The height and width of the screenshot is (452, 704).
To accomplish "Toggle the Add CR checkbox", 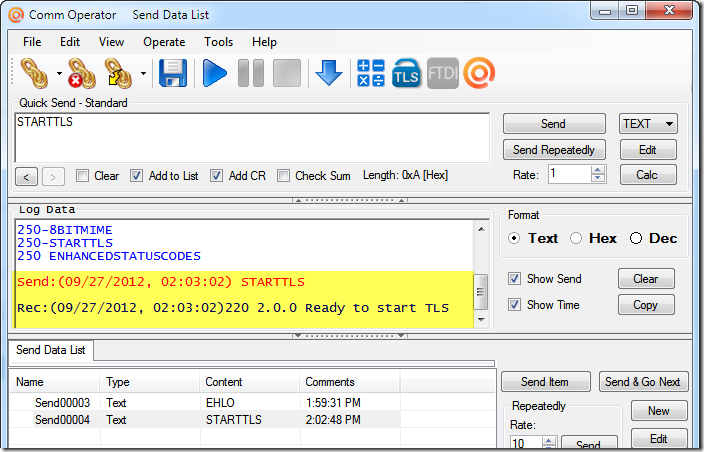I will click(x=216, y=176).
